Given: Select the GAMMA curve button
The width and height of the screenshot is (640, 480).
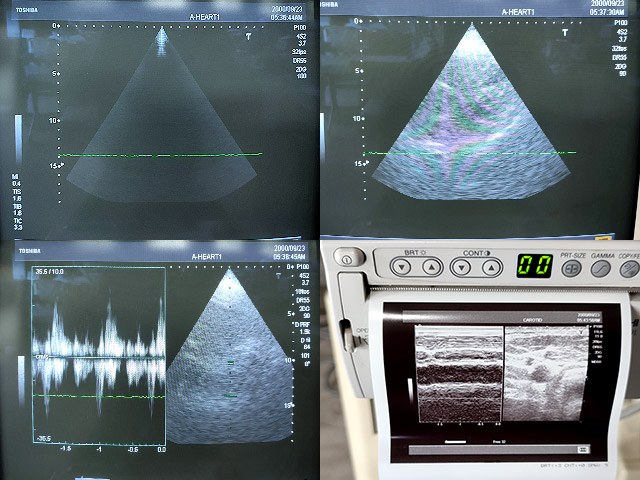Looking at the screenshot, I should (601, 269).
